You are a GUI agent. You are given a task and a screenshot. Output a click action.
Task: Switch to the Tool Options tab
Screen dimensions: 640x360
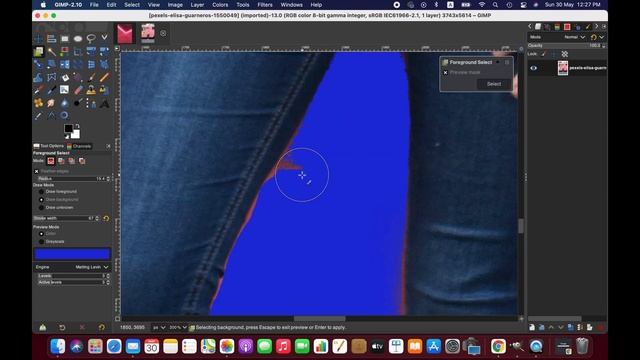(49, 146)
